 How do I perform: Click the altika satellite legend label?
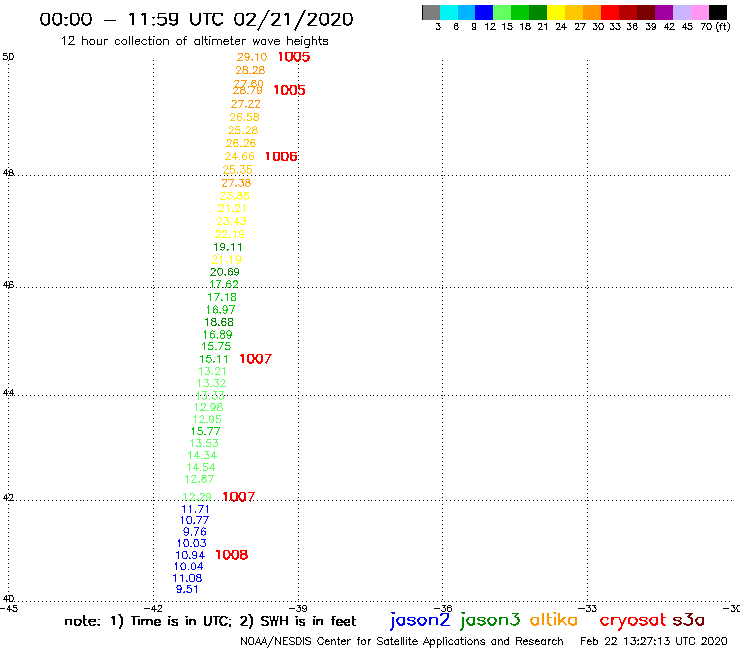tap(553, 620)
